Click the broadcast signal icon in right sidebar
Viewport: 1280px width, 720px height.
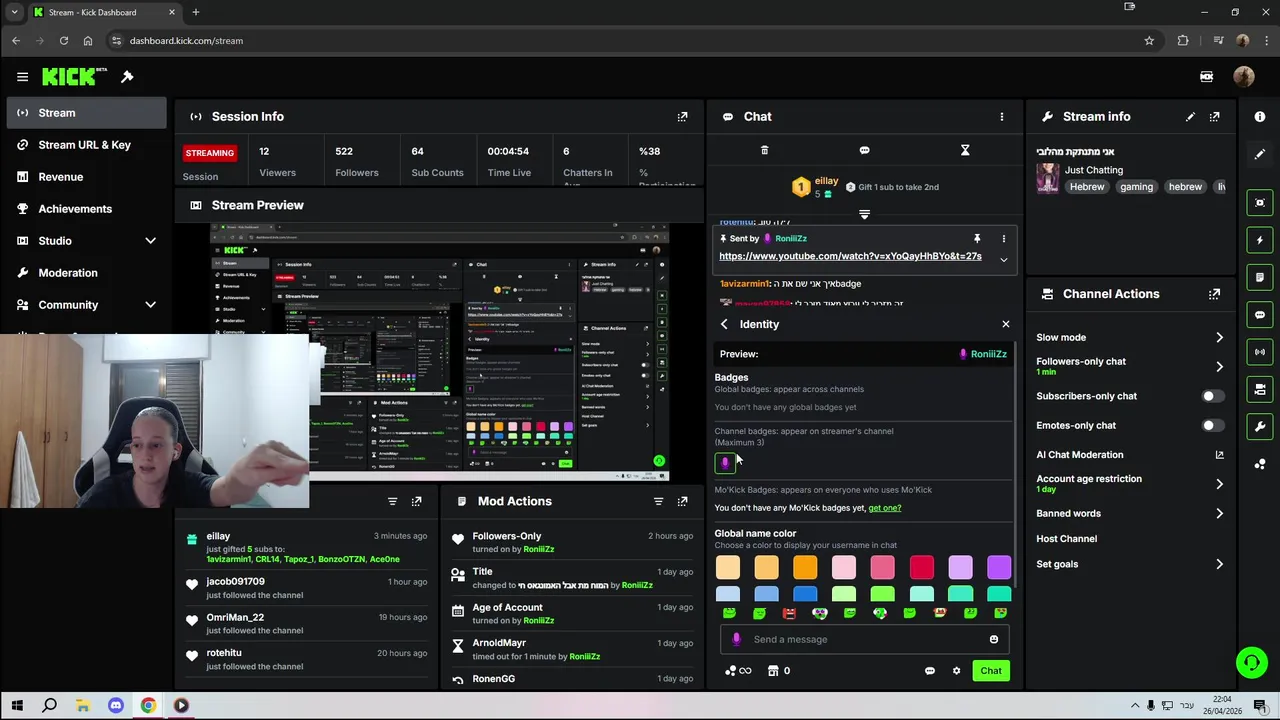click(1259, 352)
